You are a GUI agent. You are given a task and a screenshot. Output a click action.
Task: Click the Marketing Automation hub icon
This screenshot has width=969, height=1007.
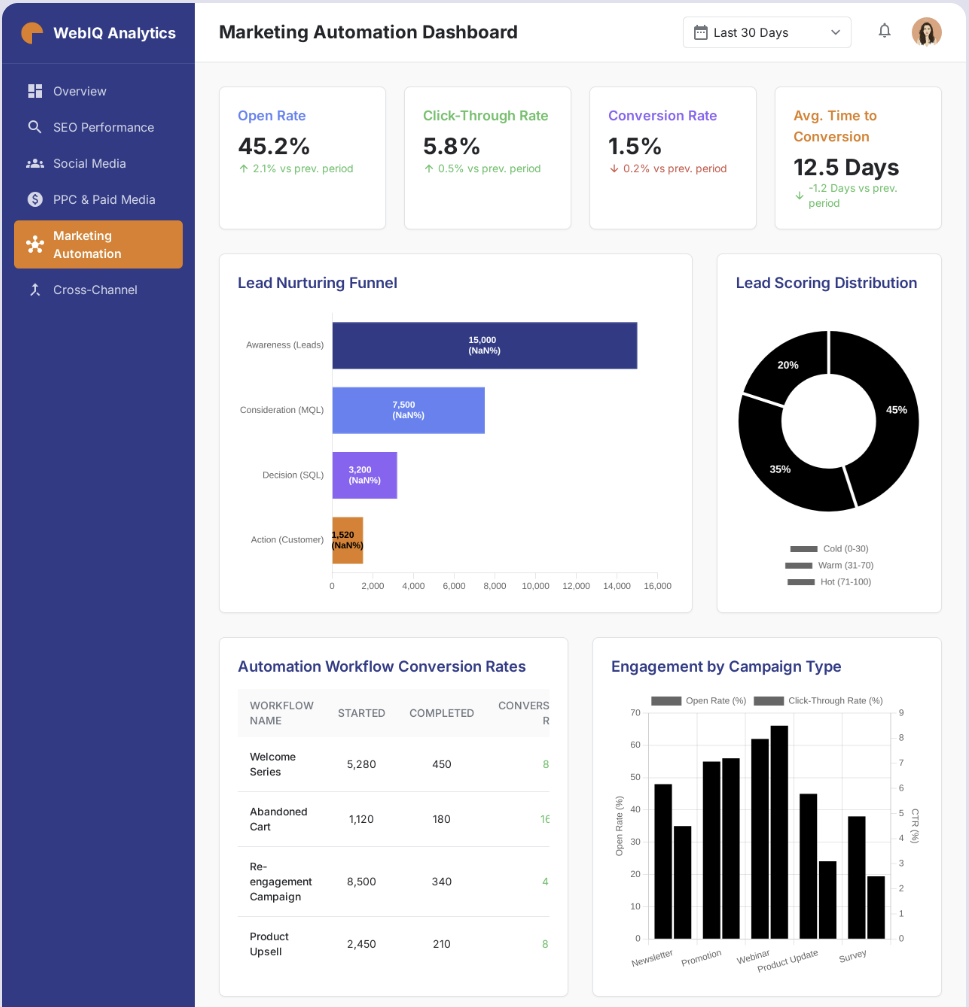[x=35, y=244]
